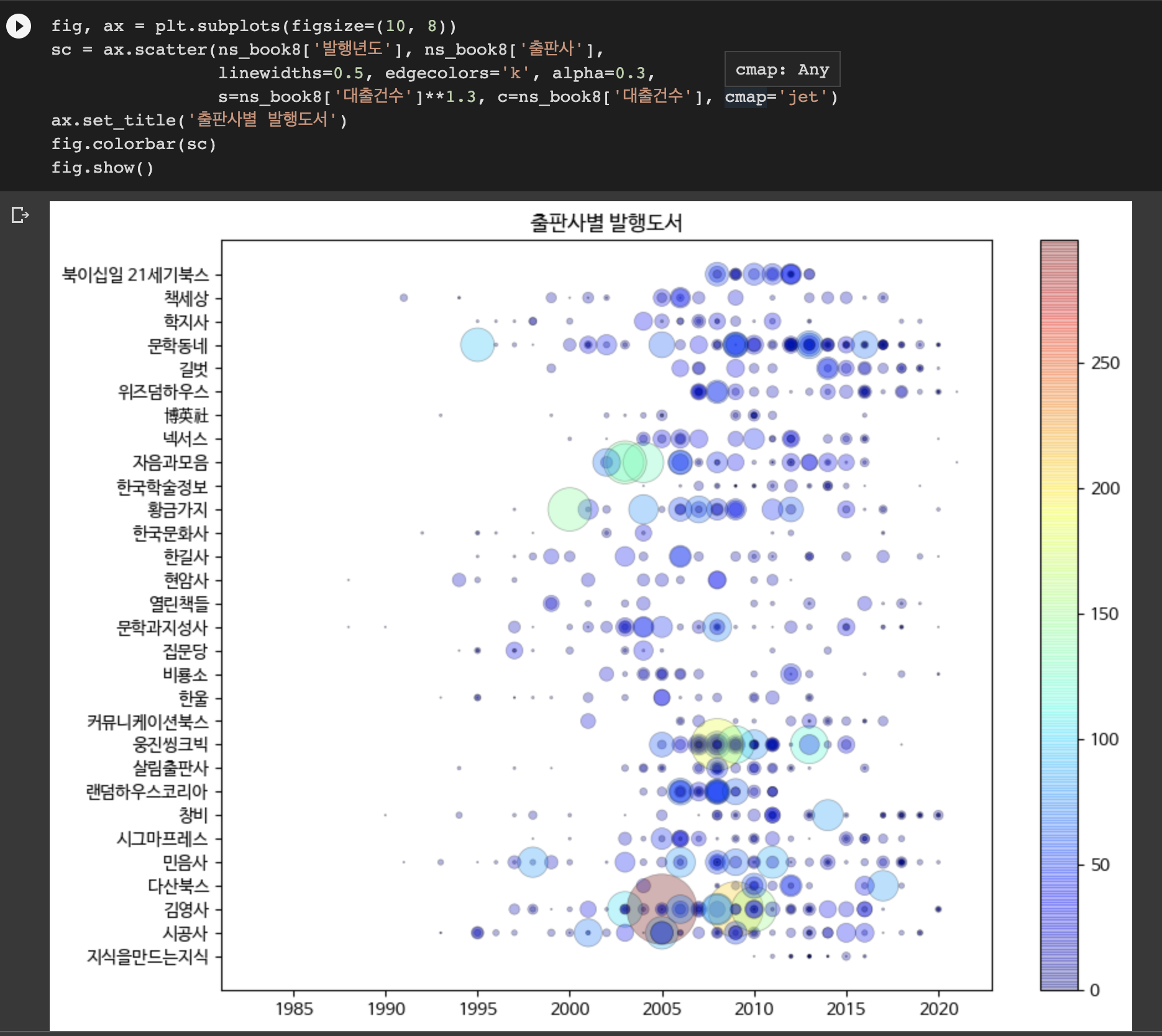Click y-axis label 김영사
This screenshot has width=1162, height=1036.
coord(186,909)
